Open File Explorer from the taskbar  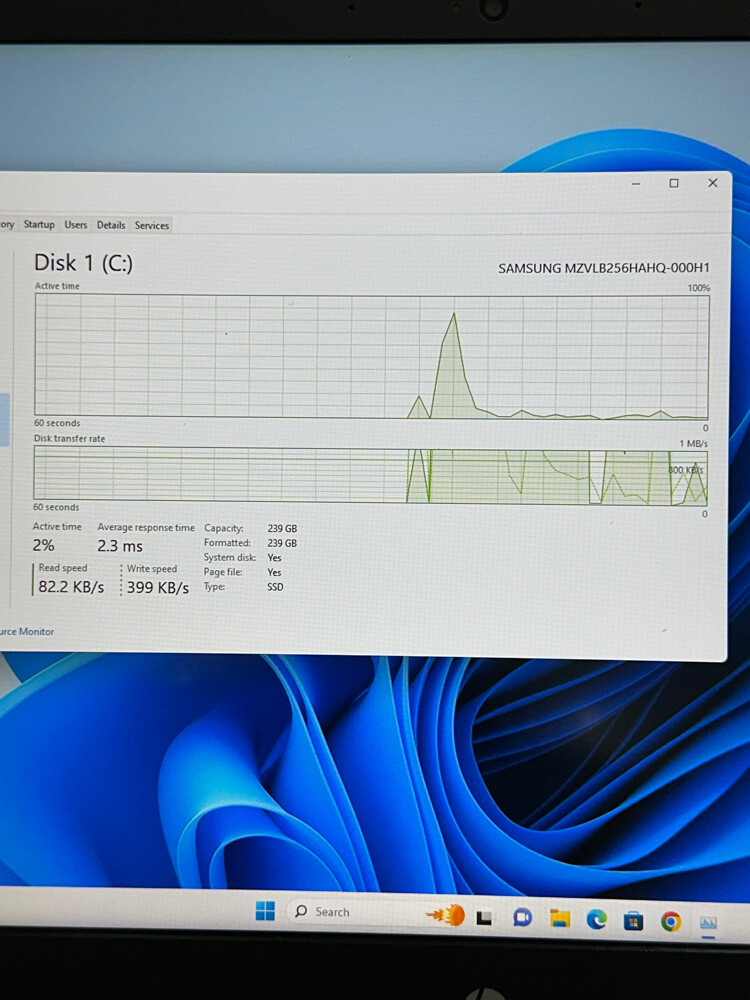pyautogui.click(x=560, y=918)
